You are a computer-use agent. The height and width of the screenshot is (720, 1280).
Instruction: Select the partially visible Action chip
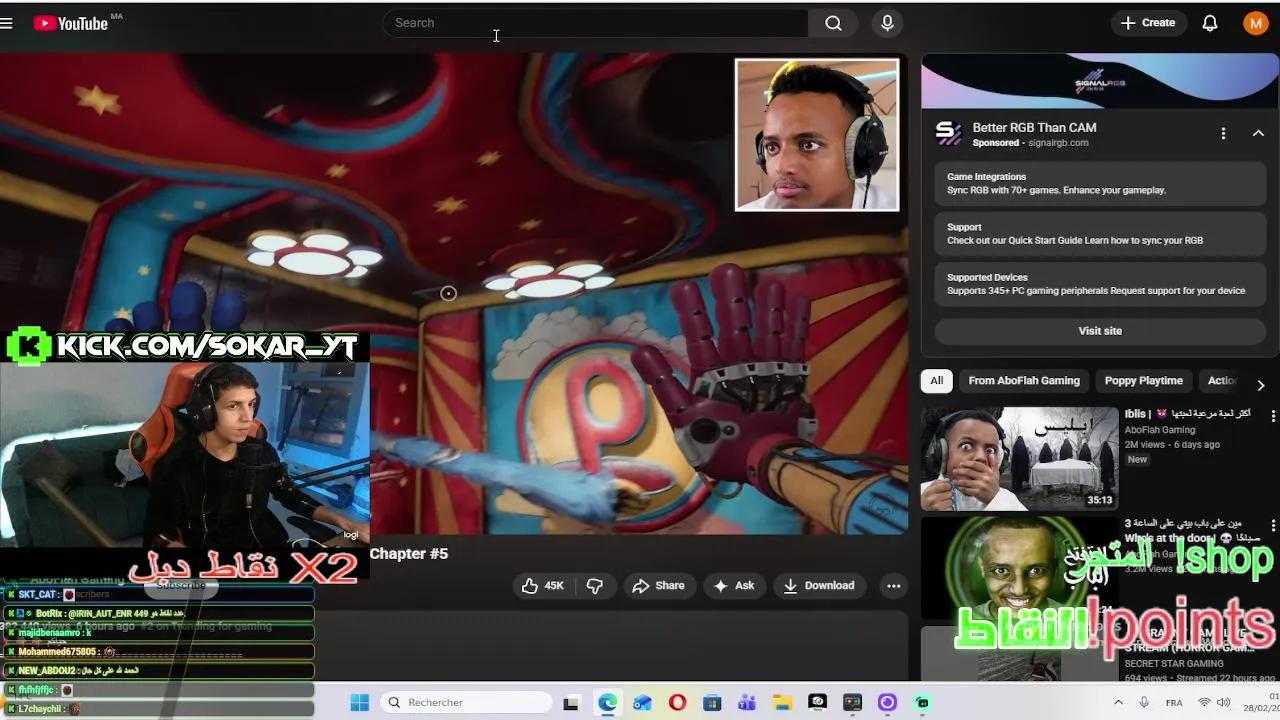(x=1220, y=381)
